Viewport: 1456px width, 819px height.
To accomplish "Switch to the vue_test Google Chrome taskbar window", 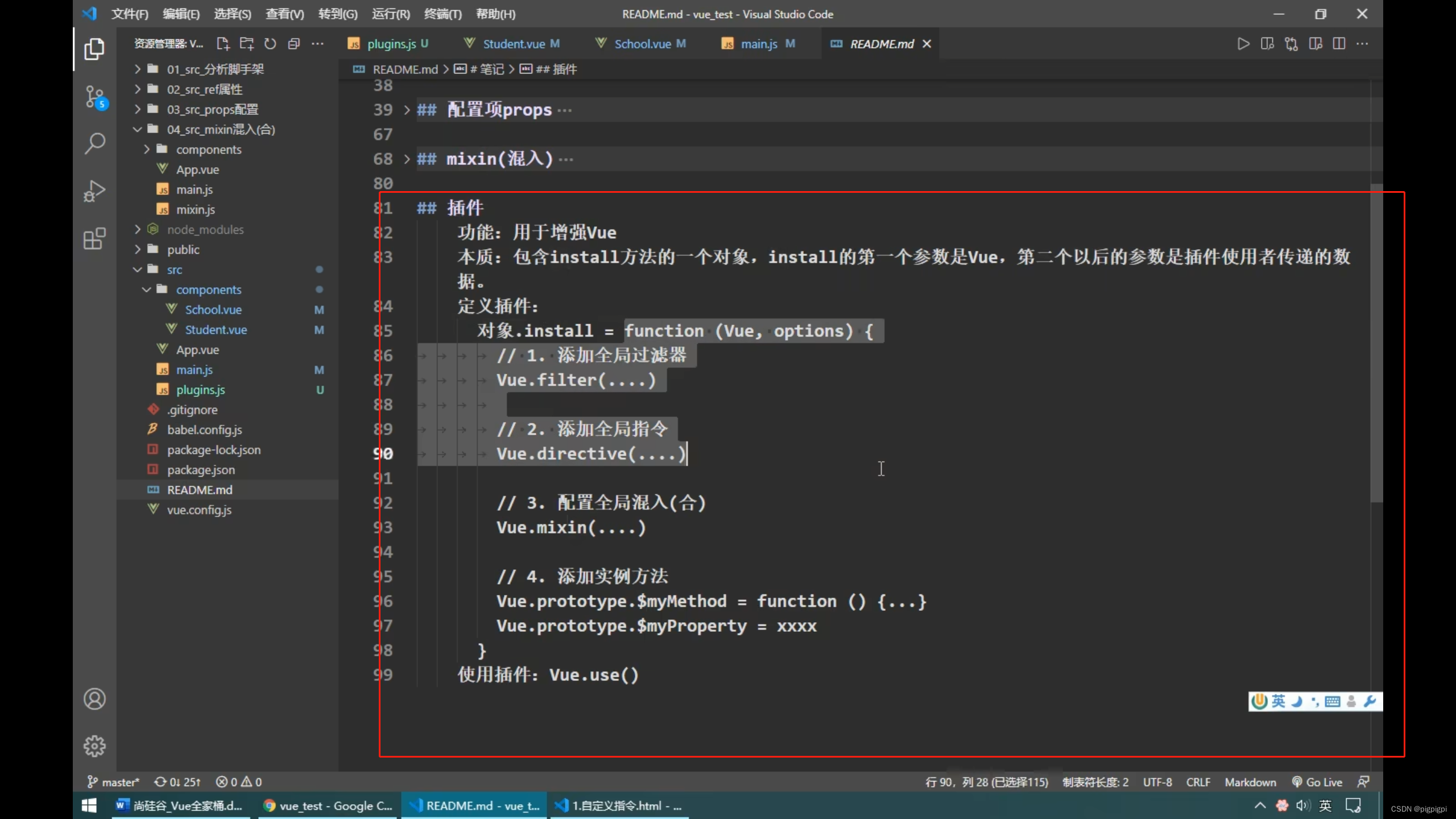I will pos(328,805).
